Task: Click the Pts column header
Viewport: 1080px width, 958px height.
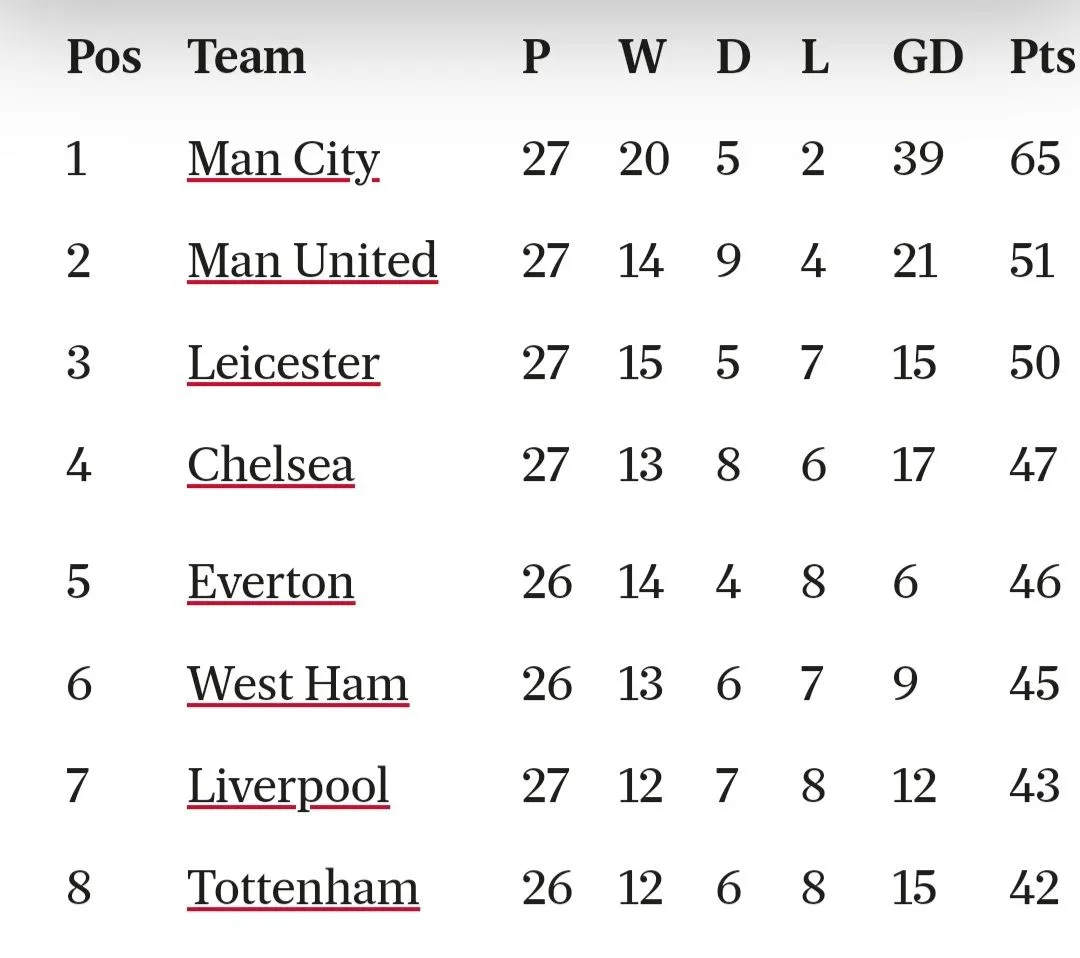Action: click(x=1042, y=57)
